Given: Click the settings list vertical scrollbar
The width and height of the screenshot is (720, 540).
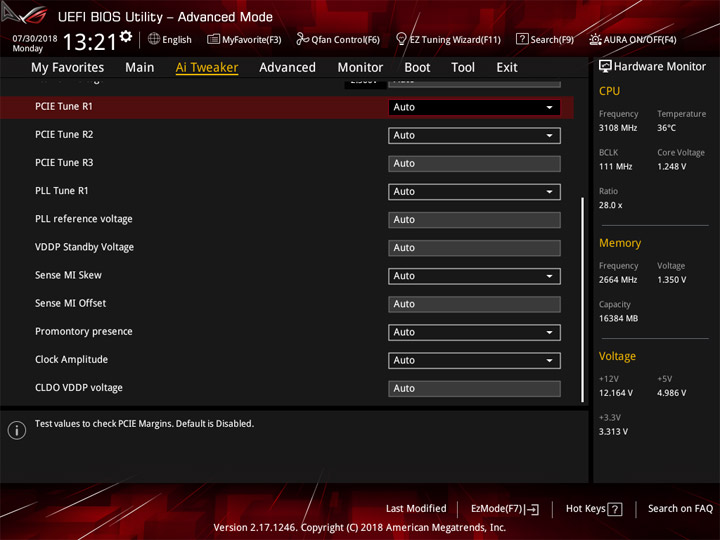Looking at the screenshot, I should 583,300.
